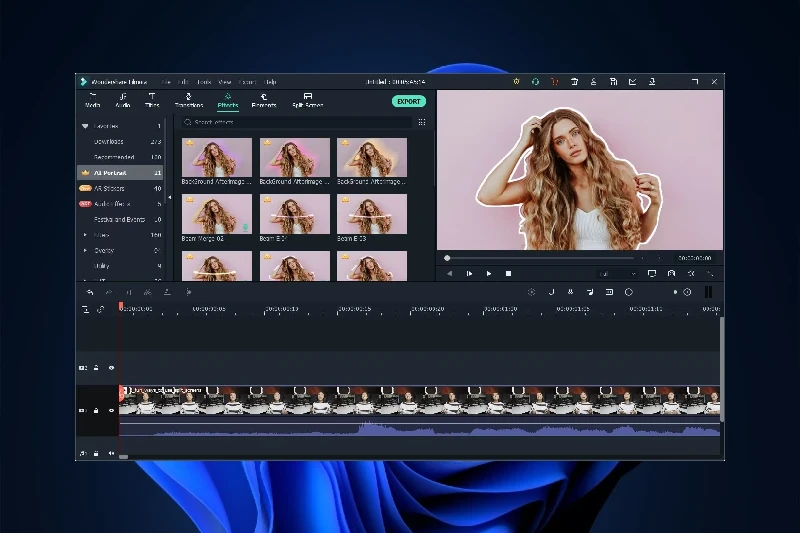
Task: Hide video track 2 with eye icon
Action: tap(111, 368)
